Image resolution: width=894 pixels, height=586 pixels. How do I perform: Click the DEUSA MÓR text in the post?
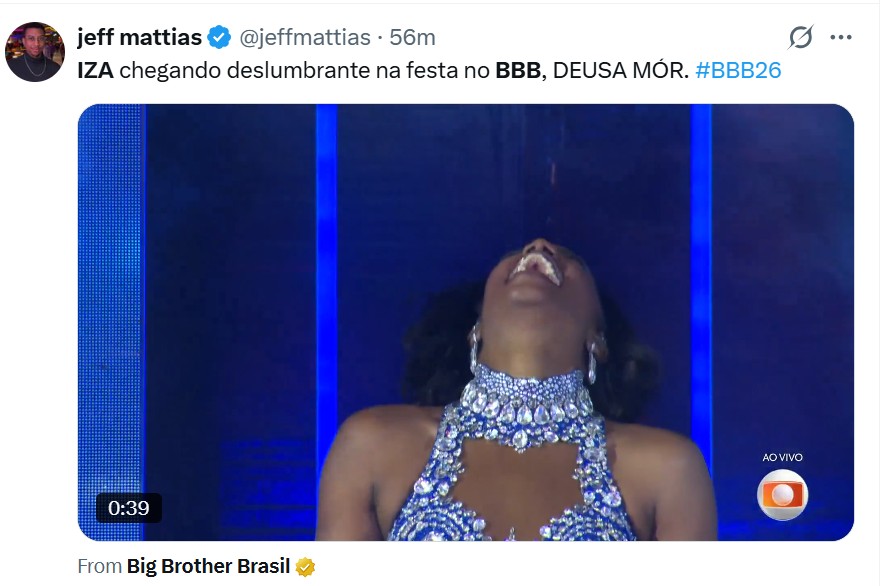click(620, 70)
